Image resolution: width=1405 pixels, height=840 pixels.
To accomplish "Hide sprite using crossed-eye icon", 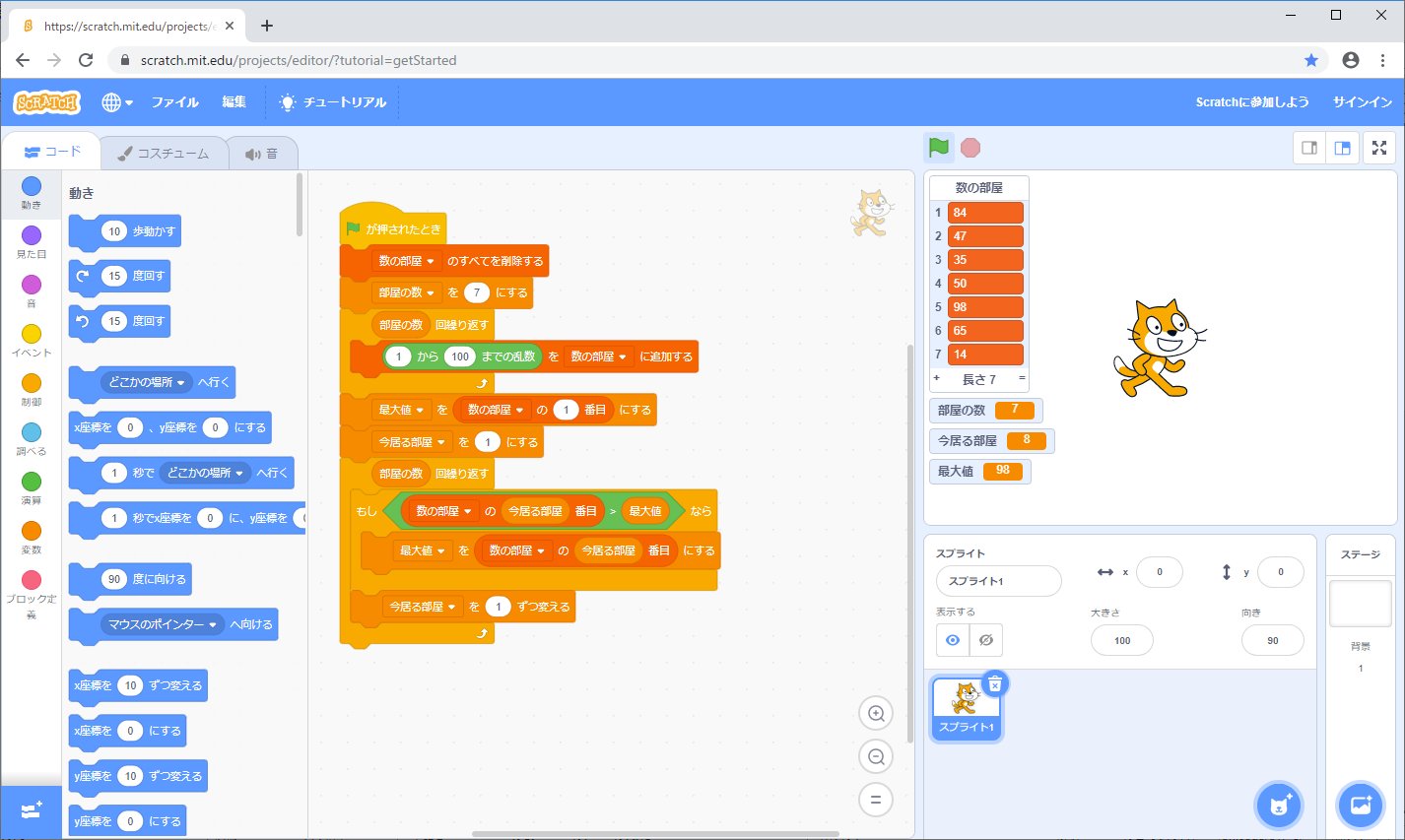I will 985,640.
